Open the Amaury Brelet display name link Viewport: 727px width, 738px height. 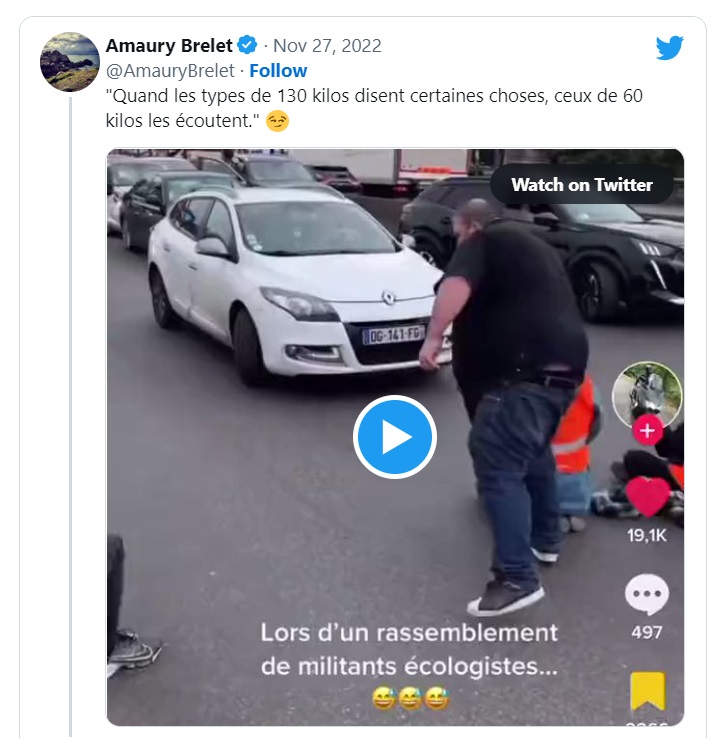169,46
